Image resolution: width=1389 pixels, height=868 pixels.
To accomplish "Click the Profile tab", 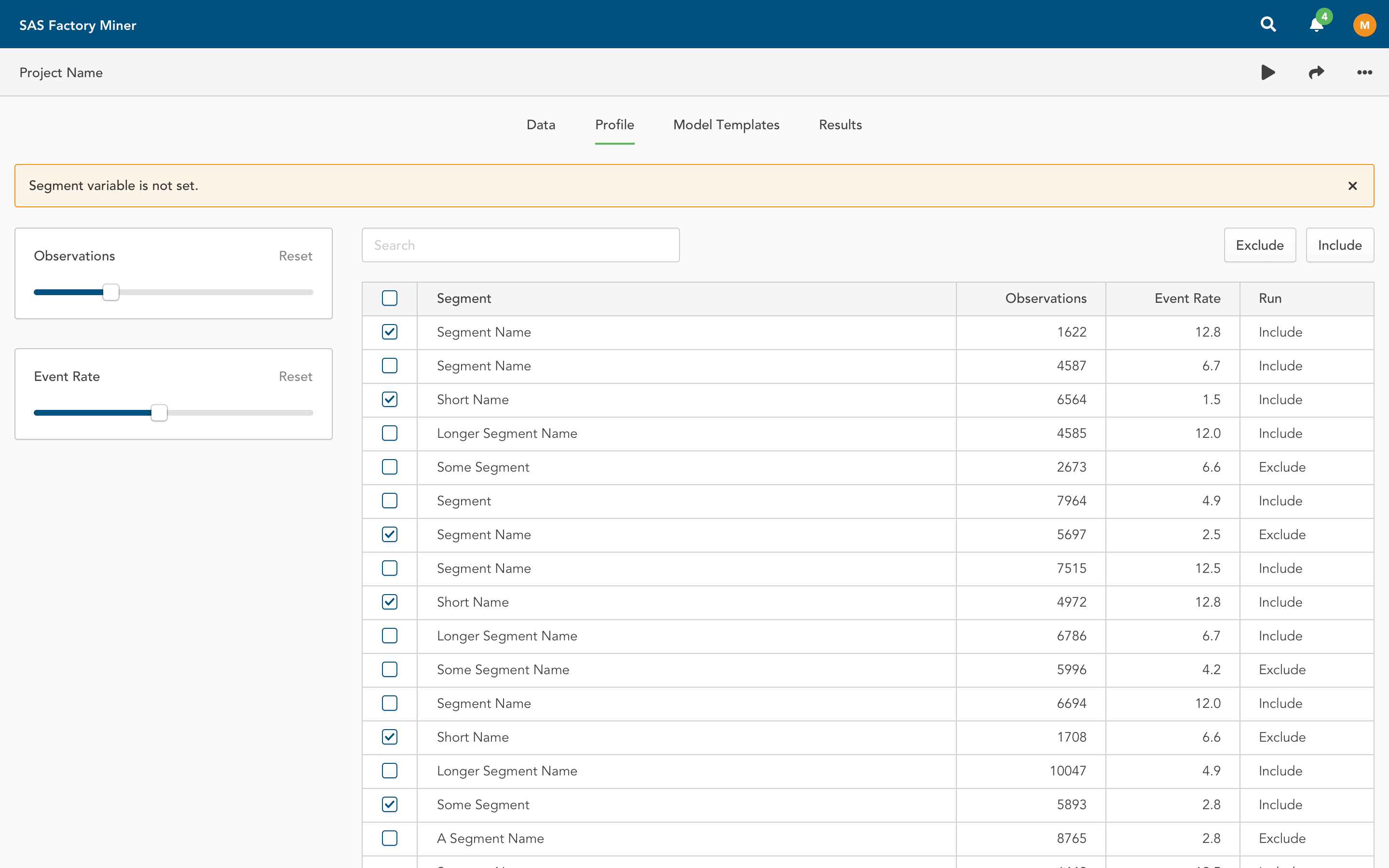I will (x=614, y=124).
